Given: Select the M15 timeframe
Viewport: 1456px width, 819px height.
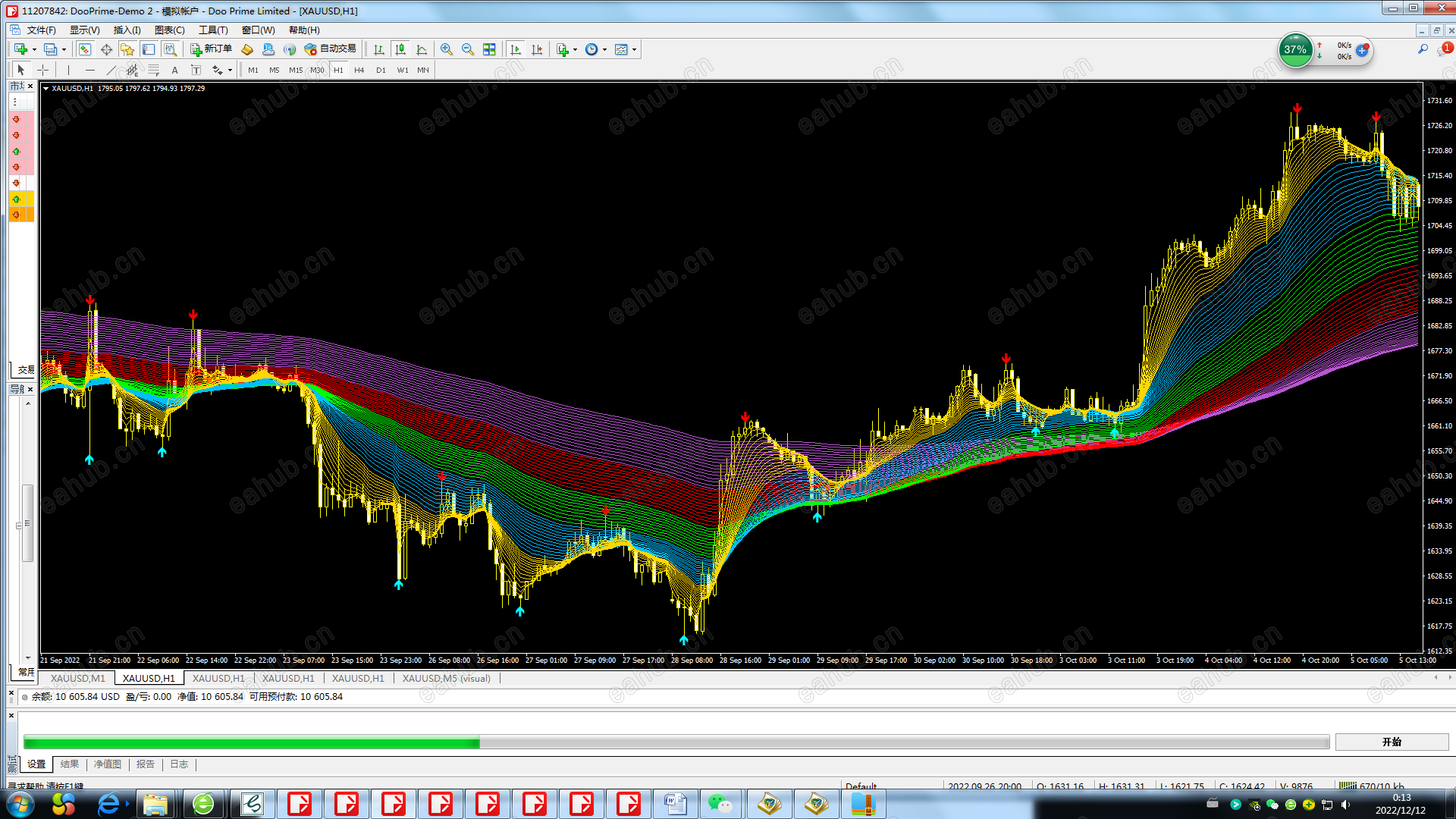Looking at the screenshot, I should [x=295, y=70].
